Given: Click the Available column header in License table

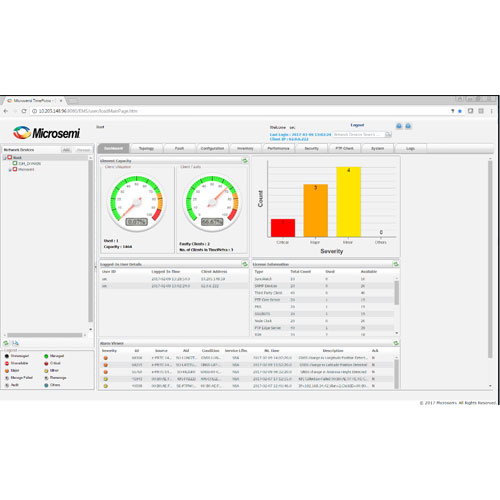Looking at the screenshot, I should pos(369,272).
